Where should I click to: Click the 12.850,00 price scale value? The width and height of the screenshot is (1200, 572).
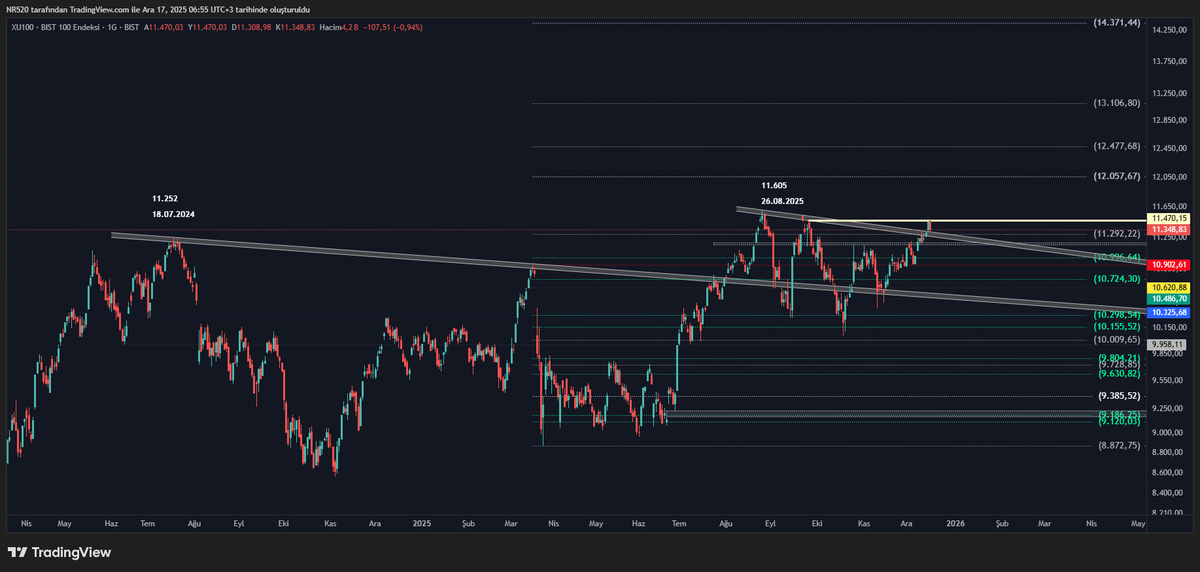[1169, 121]
